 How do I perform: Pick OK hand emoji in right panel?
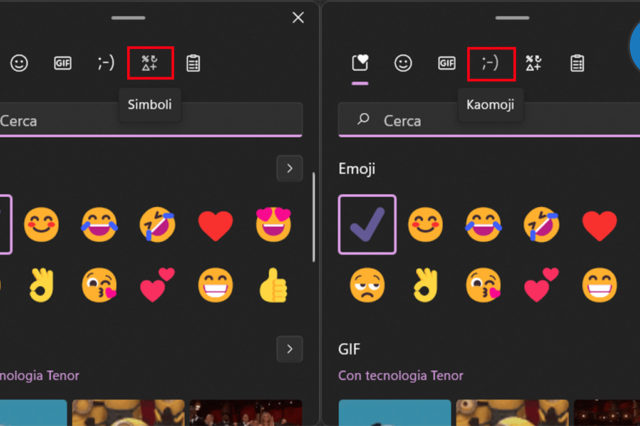(x=425, y=285)
